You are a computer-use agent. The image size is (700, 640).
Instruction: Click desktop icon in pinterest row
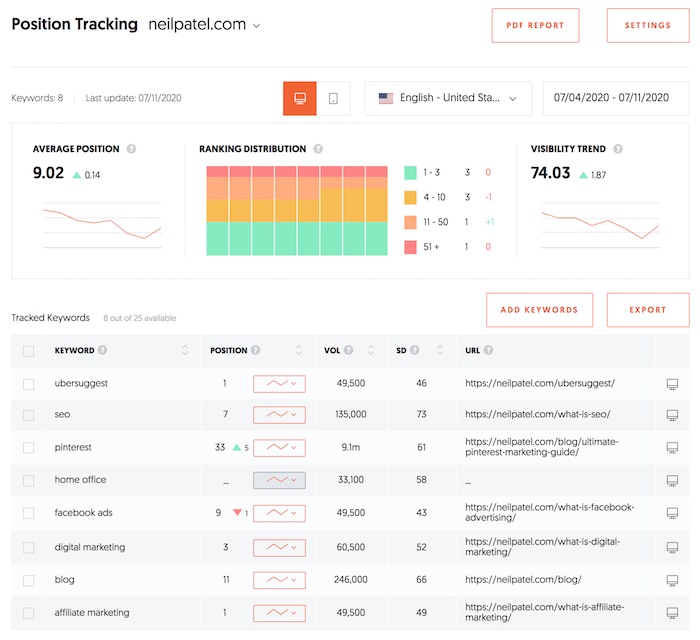[672, 448]
